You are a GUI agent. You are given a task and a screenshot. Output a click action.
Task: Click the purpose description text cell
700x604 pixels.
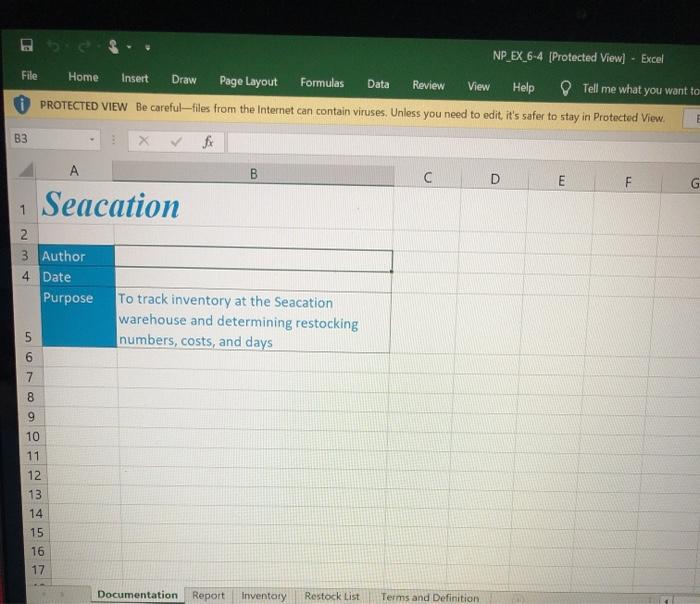click(x=254, y=321)
